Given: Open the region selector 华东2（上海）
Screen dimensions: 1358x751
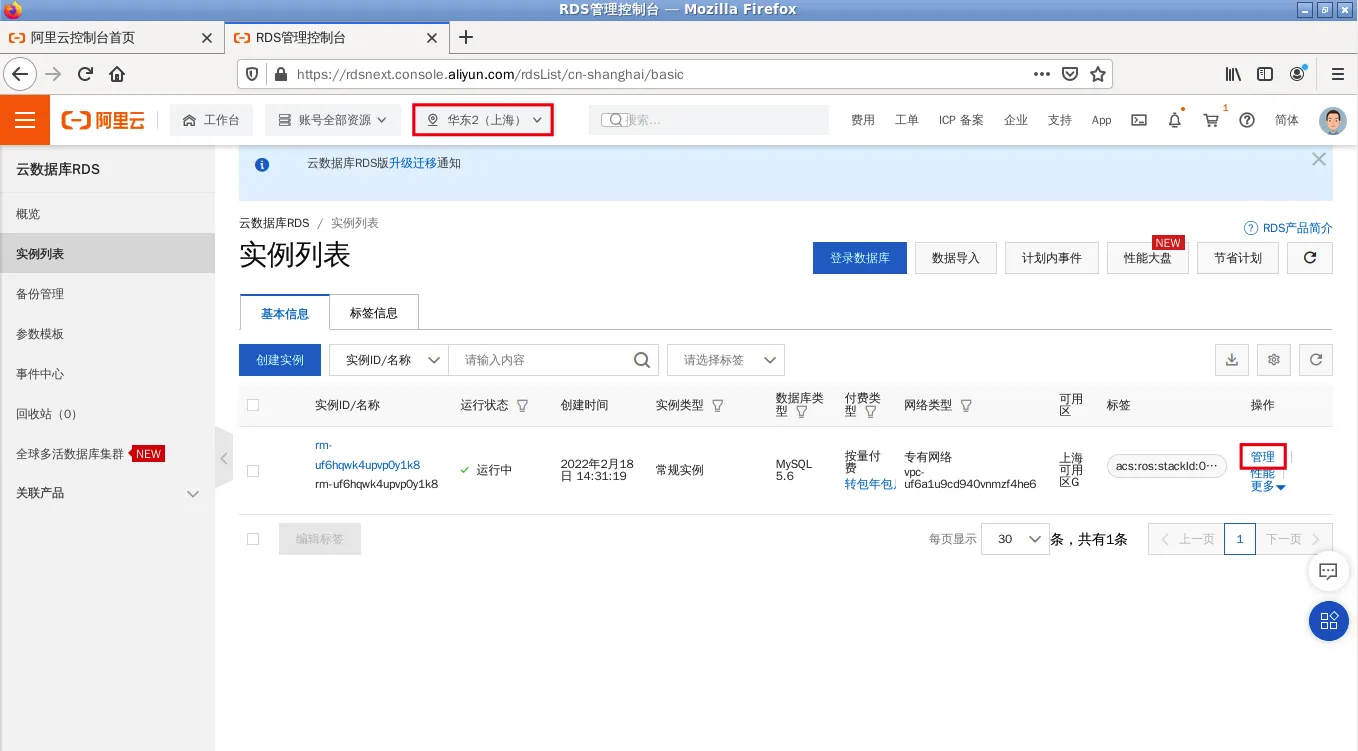Looking at the screenshot, I should pos(484,120).
